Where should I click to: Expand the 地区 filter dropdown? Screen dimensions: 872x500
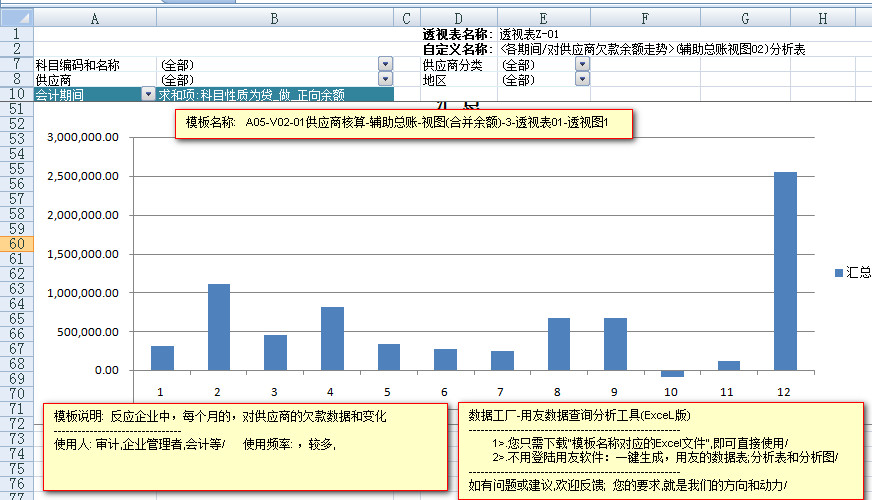tap(582, 80)
